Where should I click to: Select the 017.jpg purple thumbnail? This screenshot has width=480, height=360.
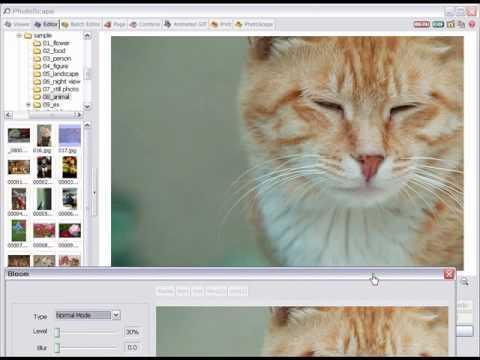(70, 136)
